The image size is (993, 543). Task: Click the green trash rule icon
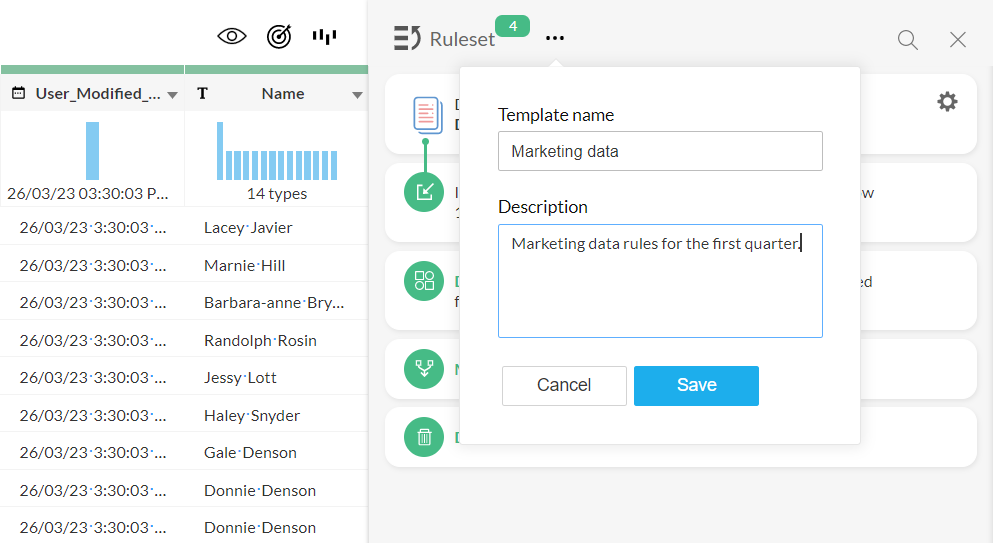point(424,437)
